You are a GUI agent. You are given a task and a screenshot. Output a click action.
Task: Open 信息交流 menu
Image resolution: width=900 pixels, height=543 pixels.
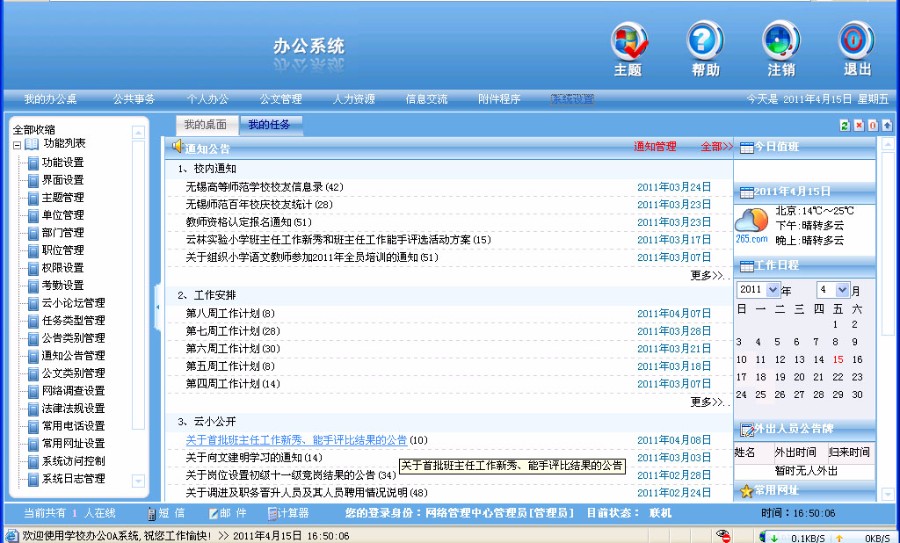coord(426,99)
